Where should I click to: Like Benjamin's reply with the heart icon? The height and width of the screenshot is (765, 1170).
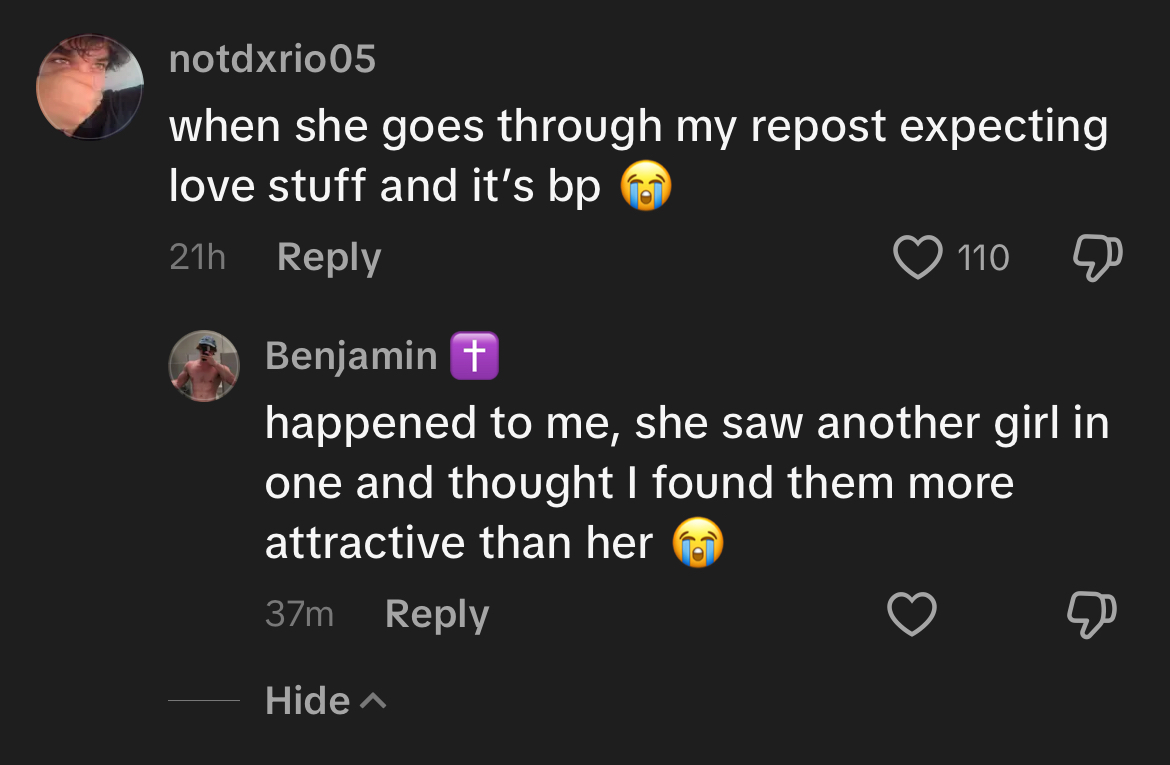pos(911,614)
